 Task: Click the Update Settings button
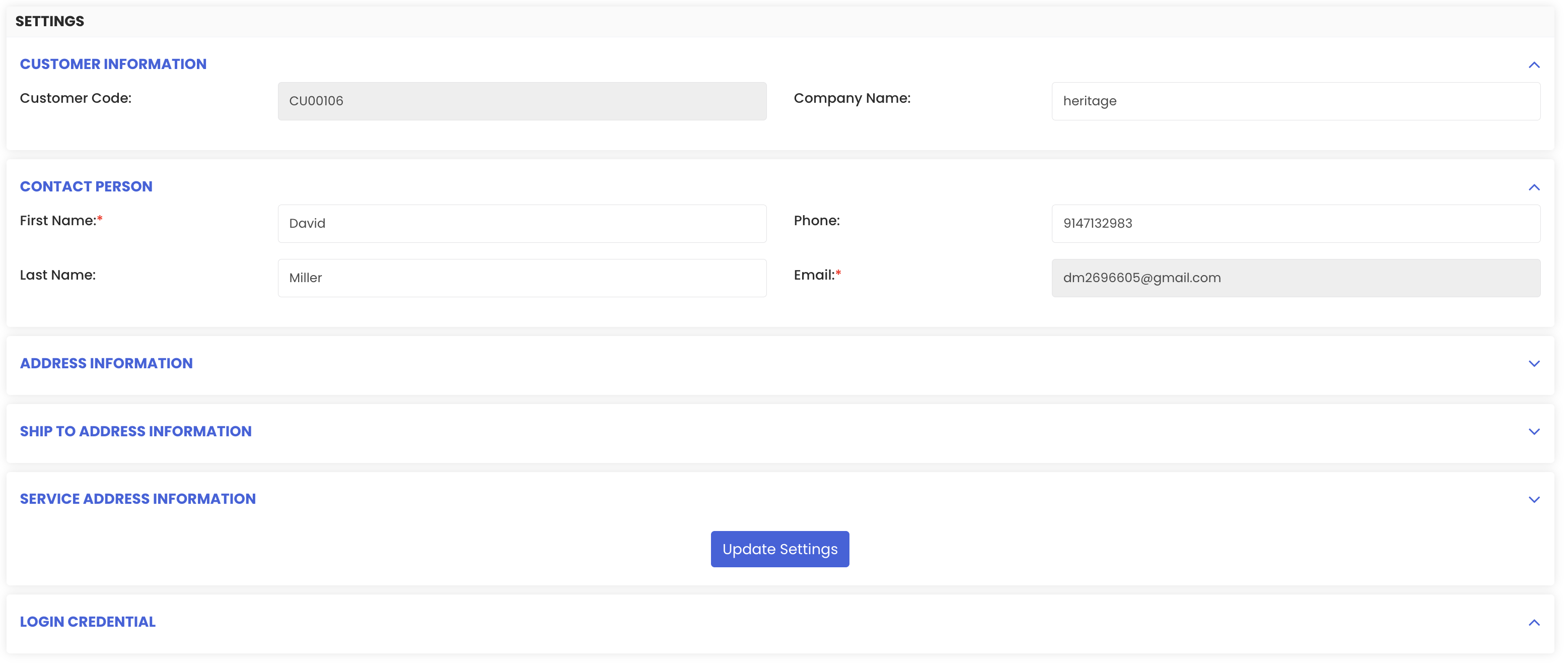coord(779,549)
